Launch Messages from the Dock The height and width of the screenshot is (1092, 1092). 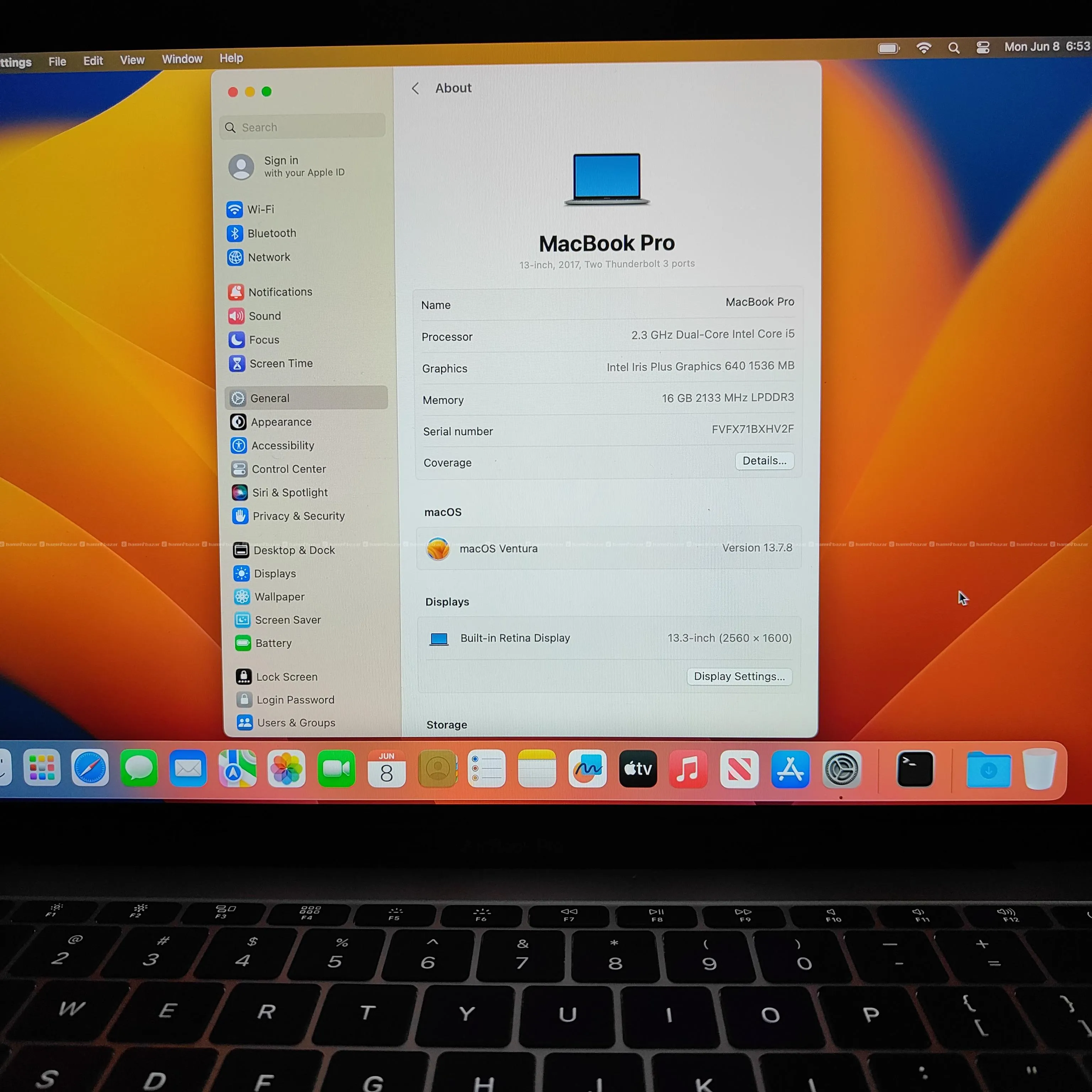click(139, 768)
